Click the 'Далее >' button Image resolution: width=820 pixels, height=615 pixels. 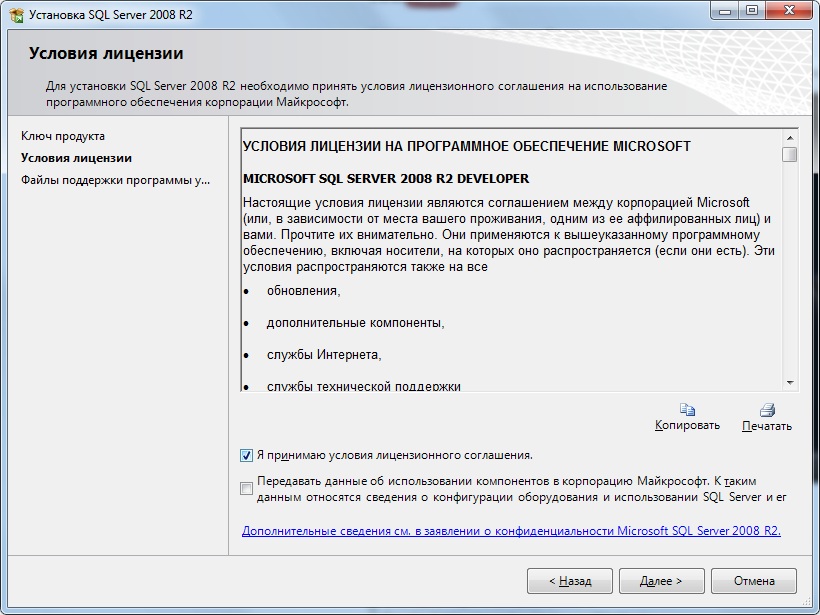662,581
